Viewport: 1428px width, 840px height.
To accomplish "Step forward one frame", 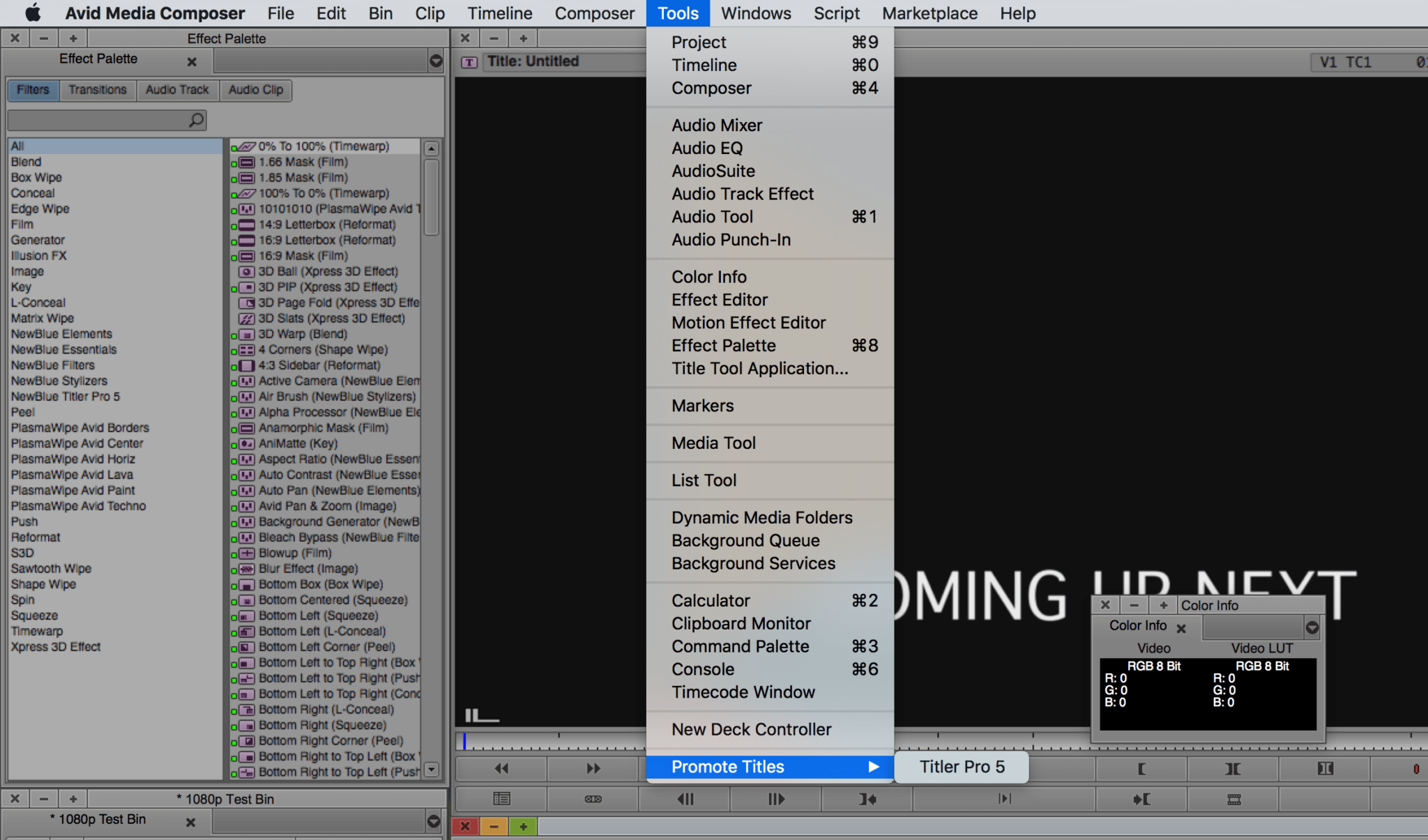I will coord(776,799).
